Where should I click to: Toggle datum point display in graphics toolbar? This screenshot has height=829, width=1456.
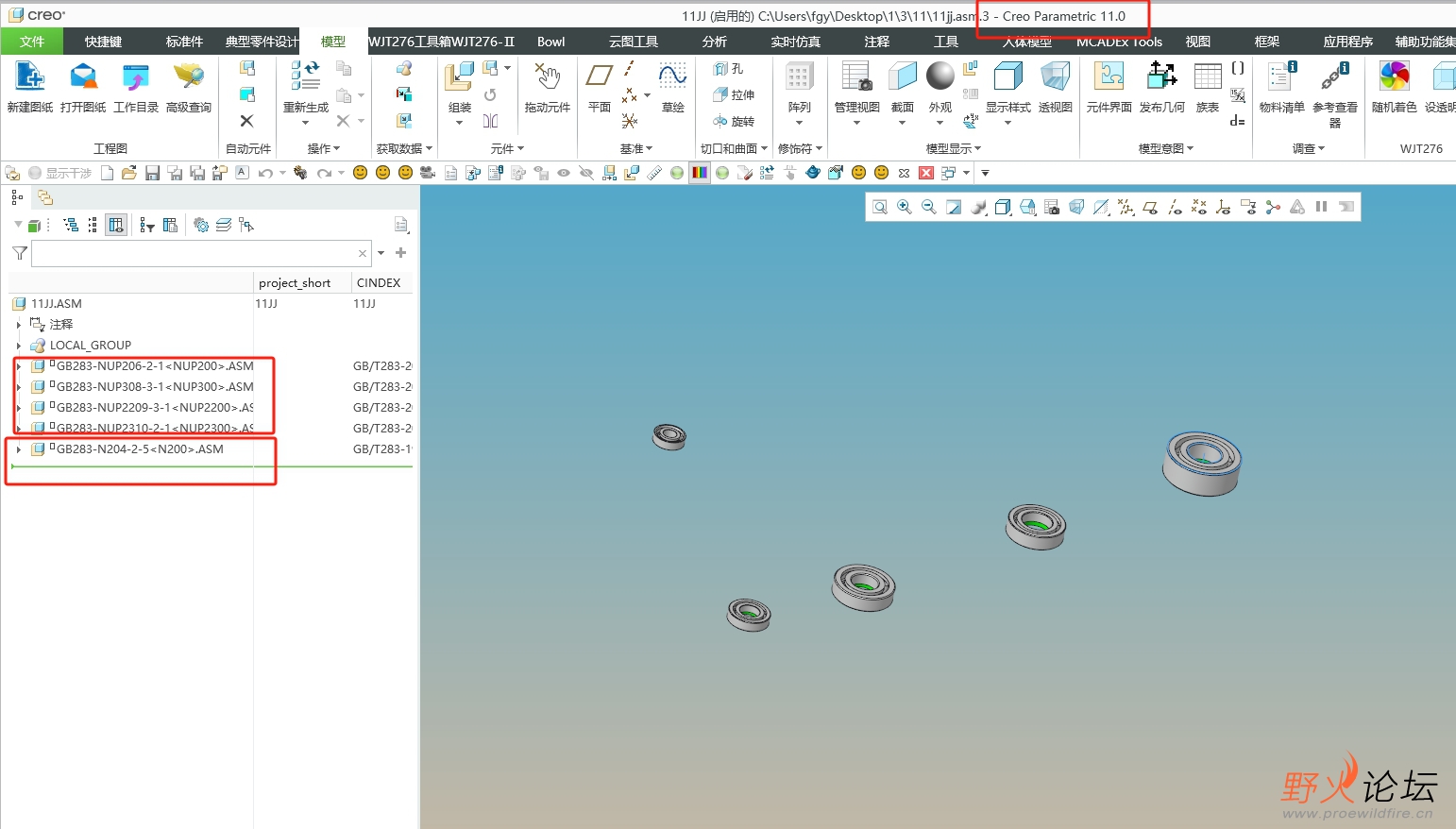tap(1199, 207)
